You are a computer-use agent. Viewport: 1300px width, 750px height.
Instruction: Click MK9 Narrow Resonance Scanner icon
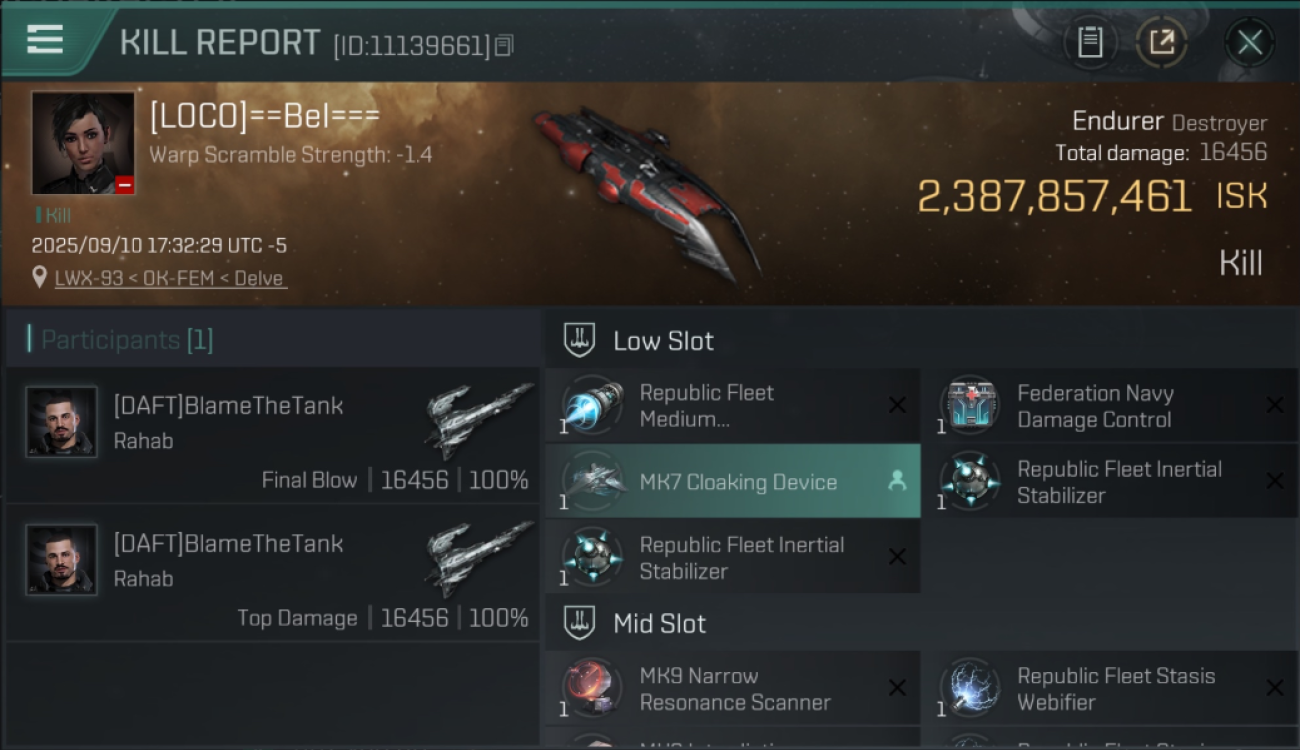pos(591,688)
